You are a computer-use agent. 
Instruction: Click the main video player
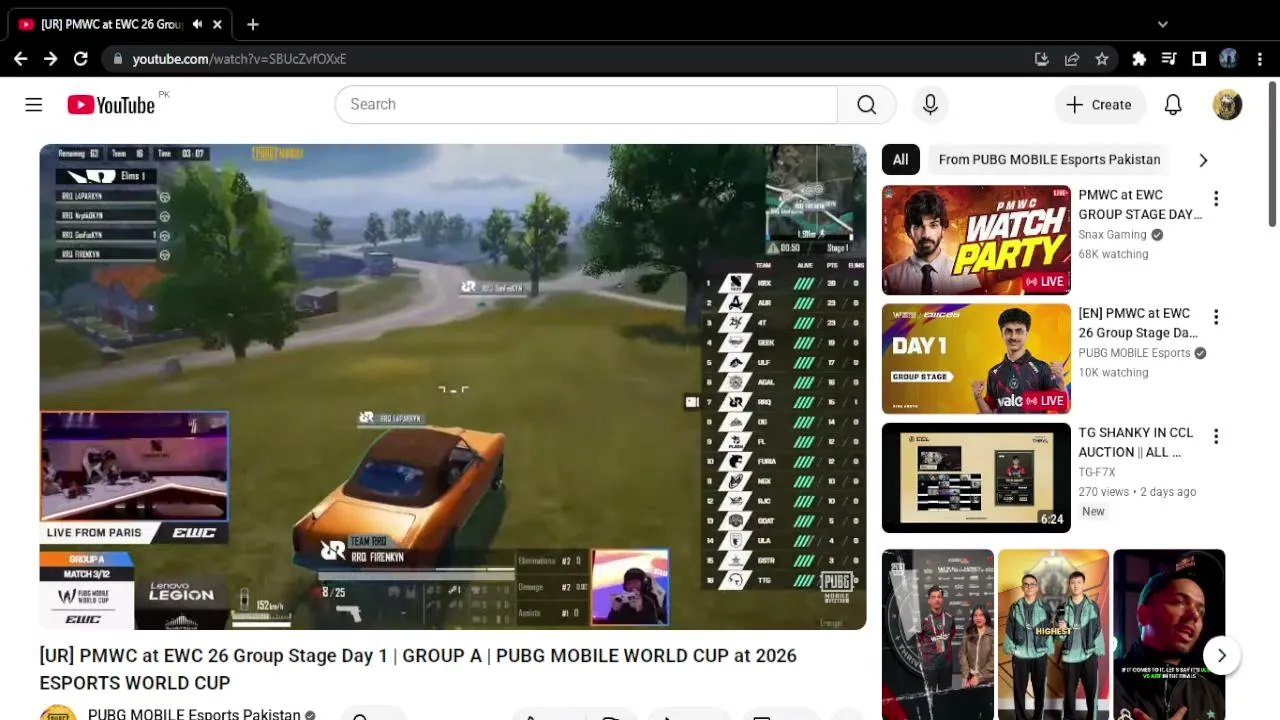coord(453,387)
